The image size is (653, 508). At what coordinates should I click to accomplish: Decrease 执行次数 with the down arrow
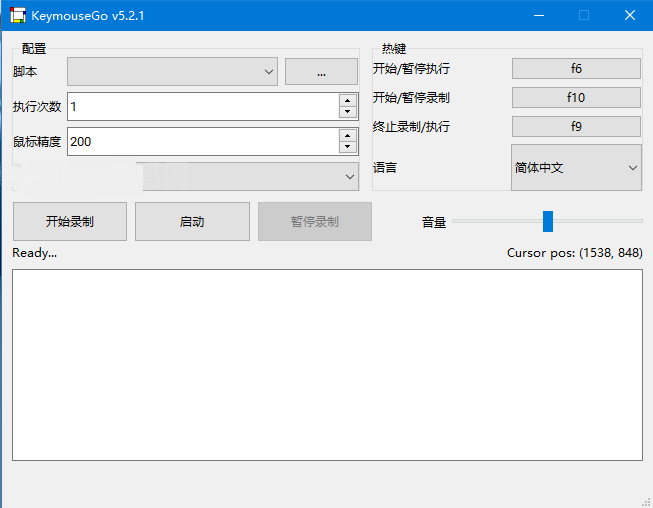point(347,113)
